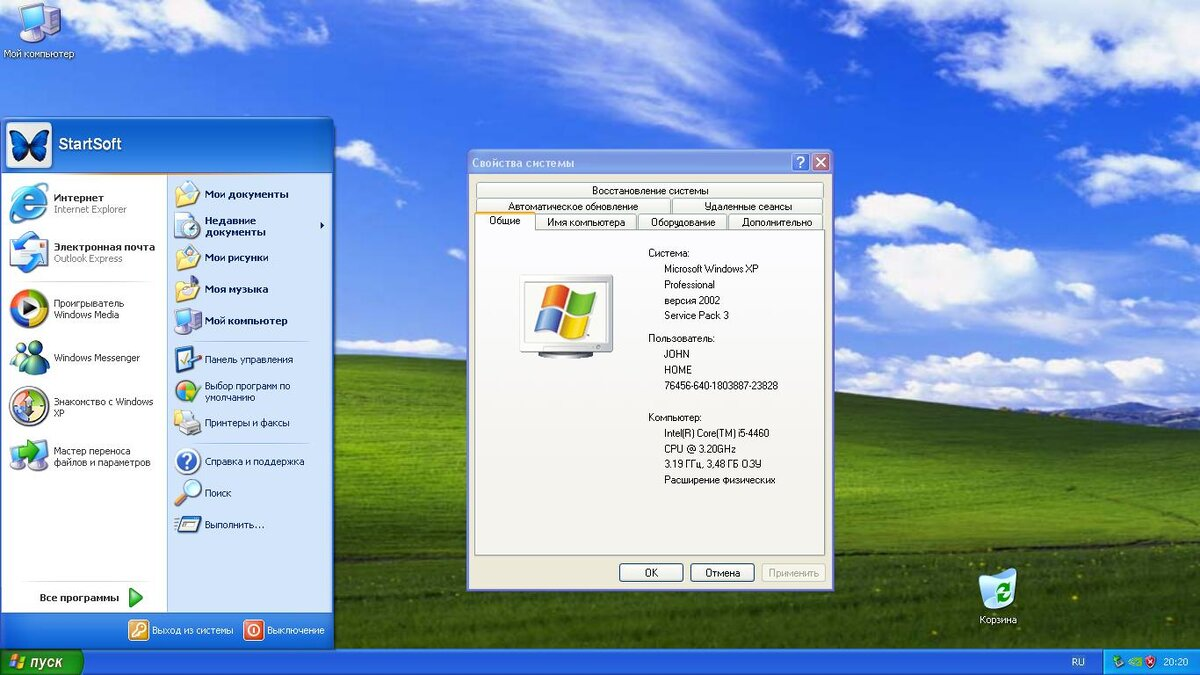Open Автоматическое обновление tab

[573, 206]
